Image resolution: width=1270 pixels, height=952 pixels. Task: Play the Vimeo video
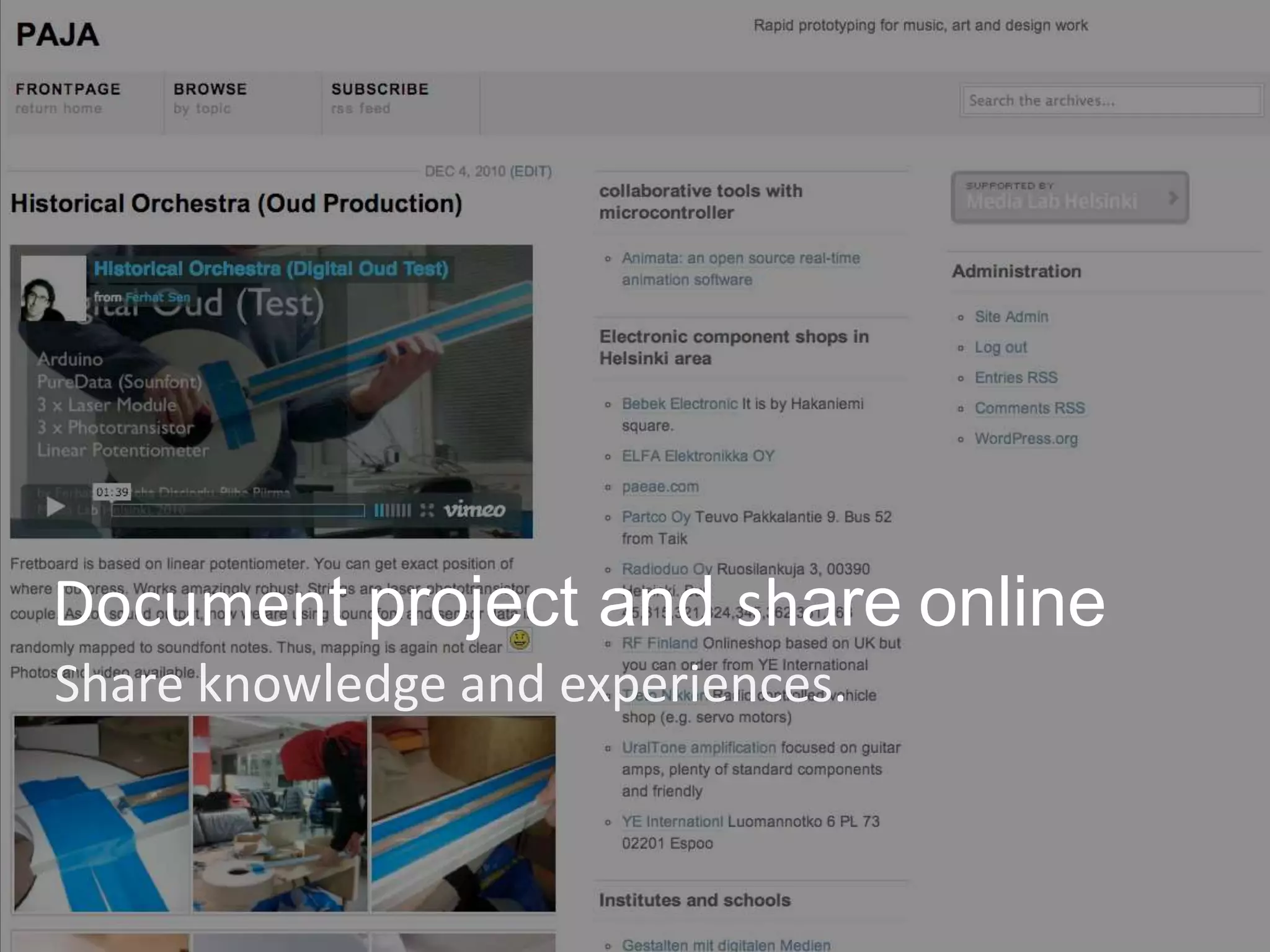pos(56,507)
